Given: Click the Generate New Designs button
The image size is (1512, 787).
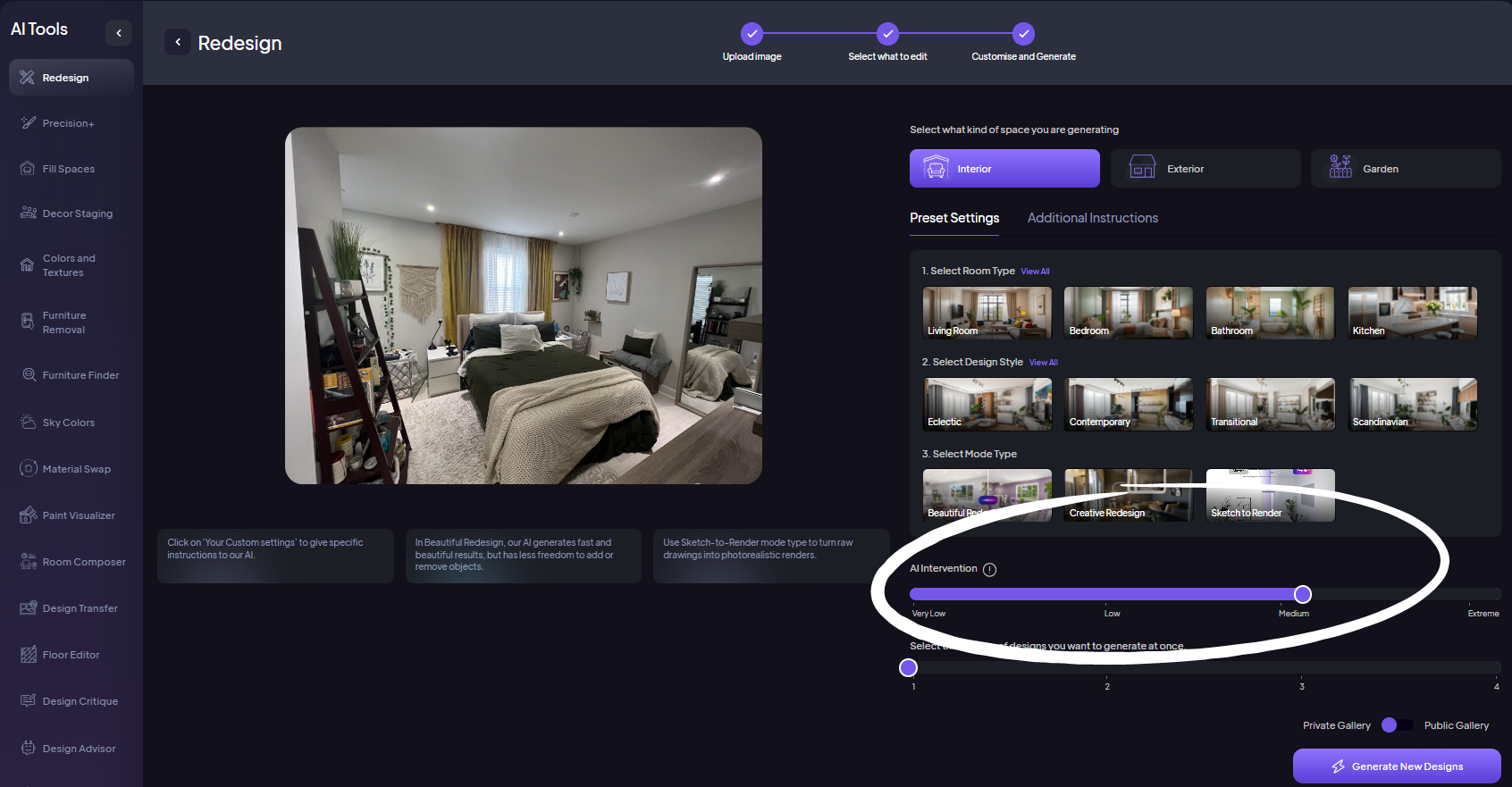Looking at the screenshot, I should pos(1396,766).
